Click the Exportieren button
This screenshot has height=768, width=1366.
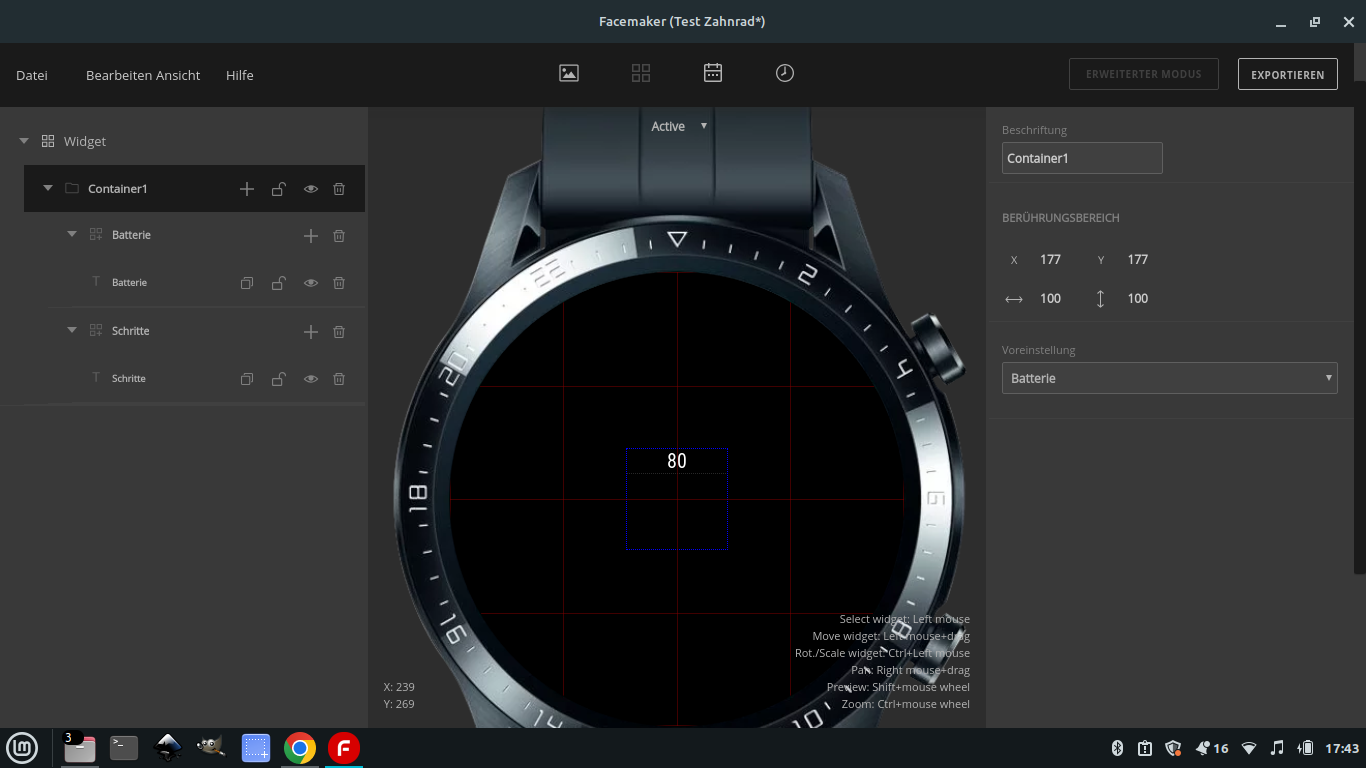click(x=1287, y=74)
